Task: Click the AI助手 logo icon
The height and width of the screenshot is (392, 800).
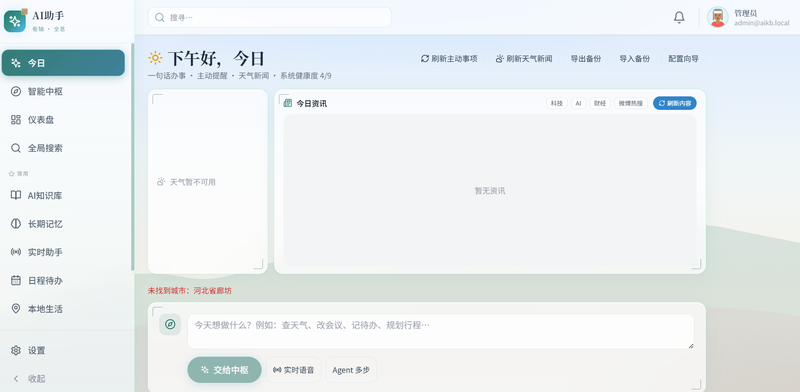Action: pyautogui.click(x=15, y=21)
